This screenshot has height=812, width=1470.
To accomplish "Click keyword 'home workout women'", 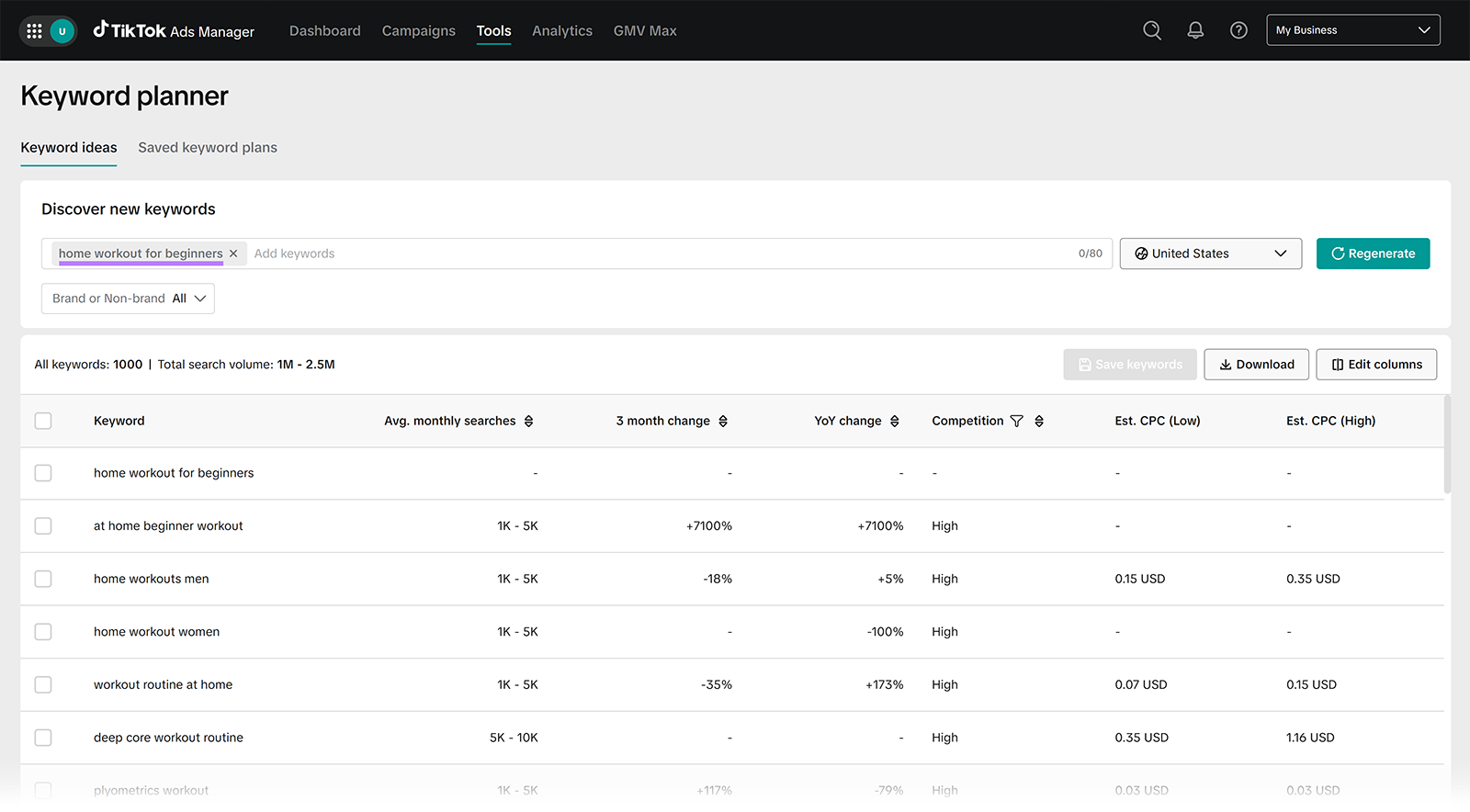I will point(156,632).
